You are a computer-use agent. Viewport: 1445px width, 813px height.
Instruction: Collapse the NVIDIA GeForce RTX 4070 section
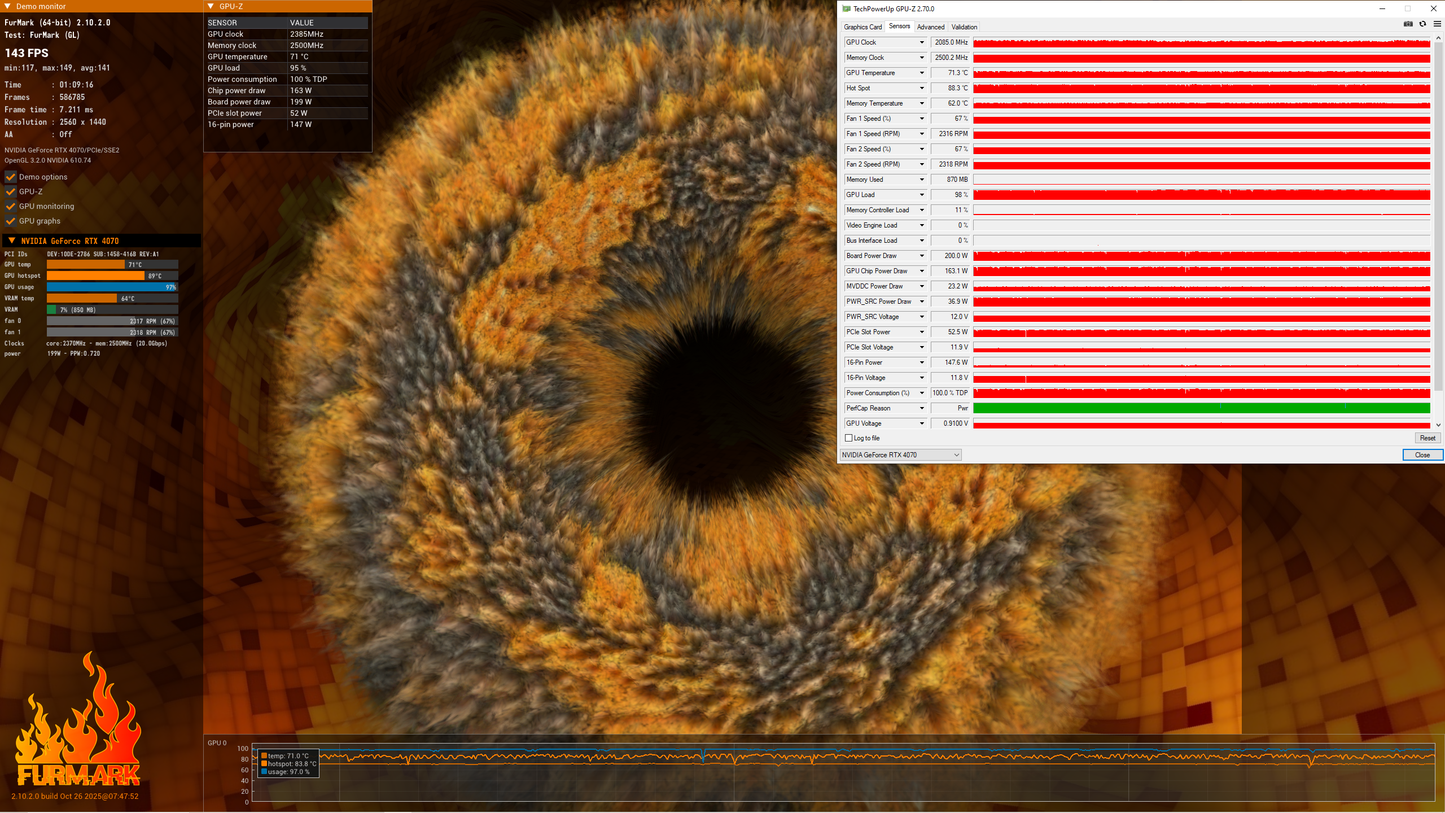point(12,241)
